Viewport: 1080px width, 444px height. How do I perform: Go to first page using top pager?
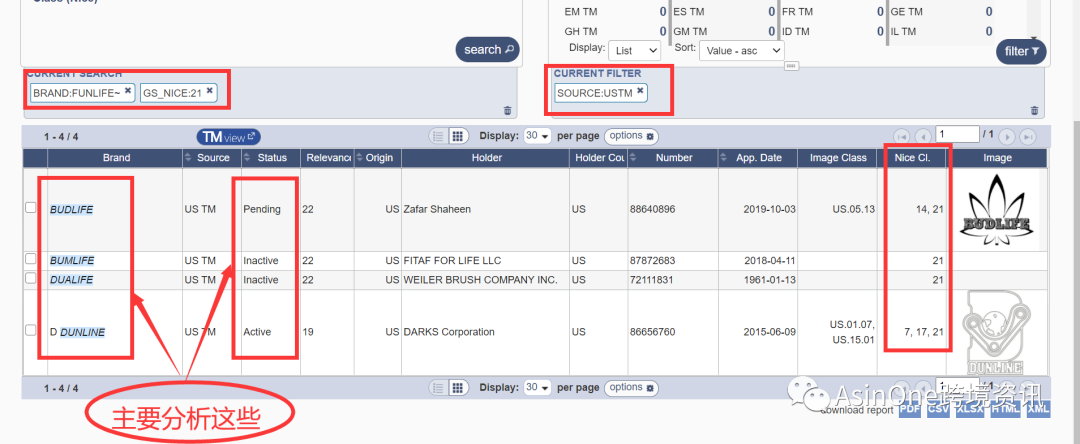(x=902, y=136)
